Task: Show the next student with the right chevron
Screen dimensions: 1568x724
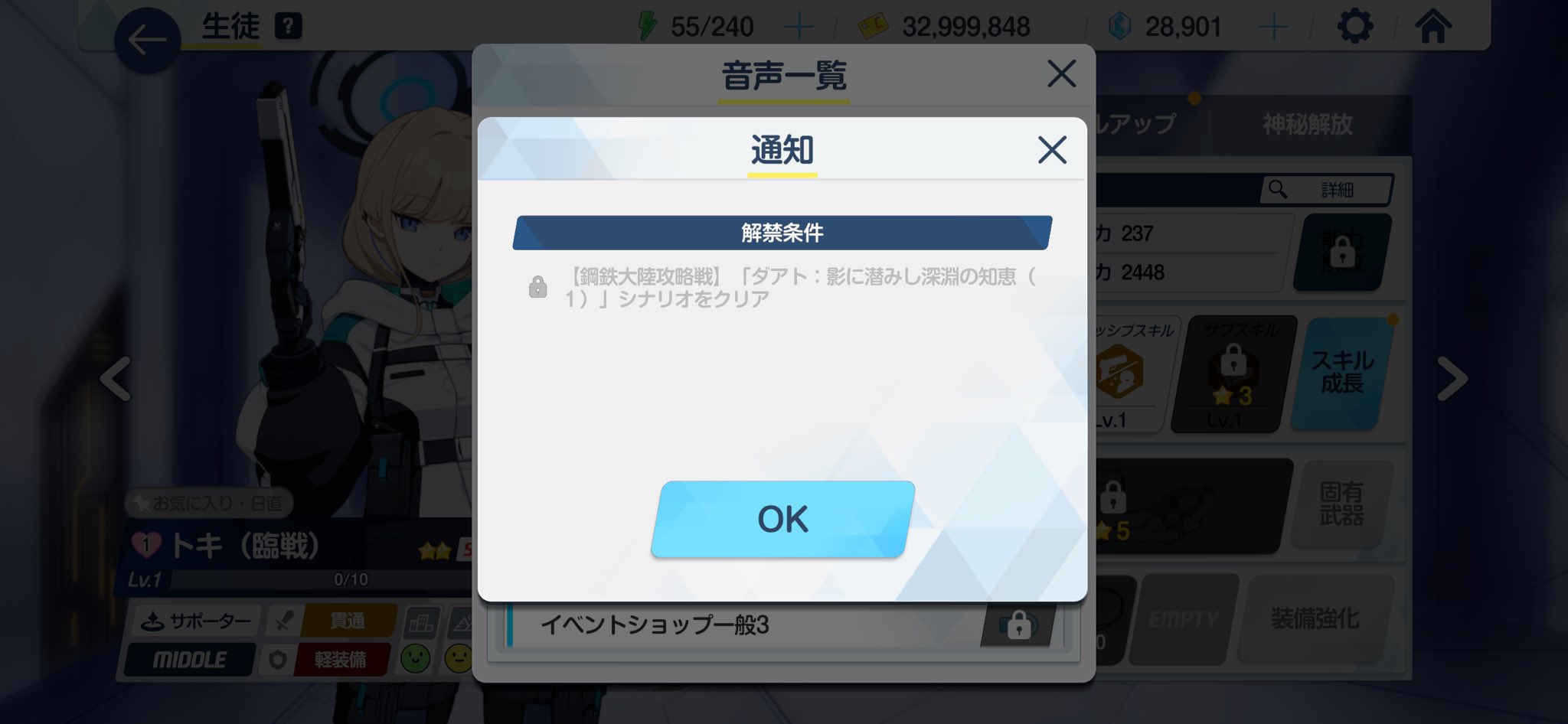Action: [x=1452, y=378]
